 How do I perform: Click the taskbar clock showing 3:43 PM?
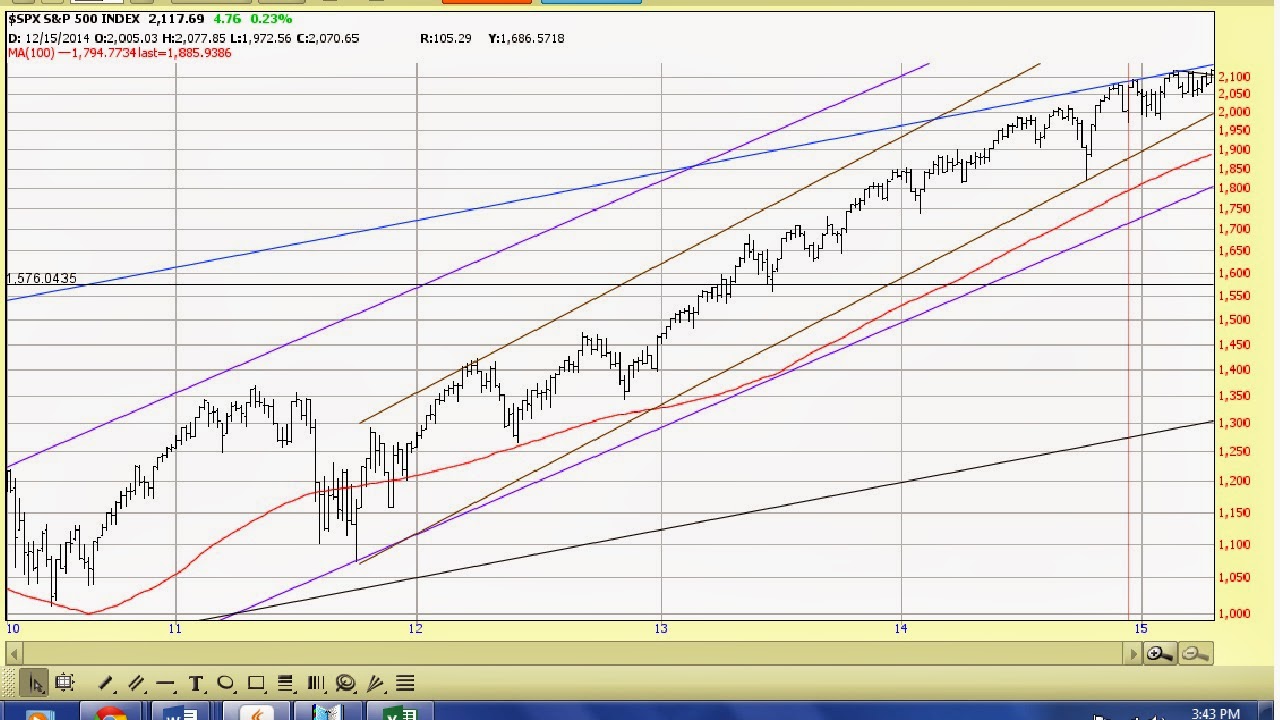tap(1216, 713)
